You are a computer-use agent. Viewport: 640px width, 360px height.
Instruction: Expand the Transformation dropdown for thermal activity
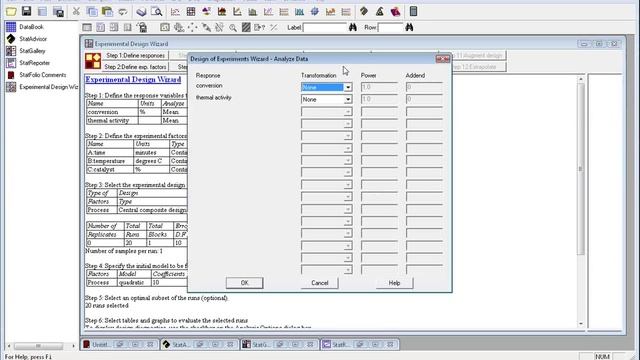(x=348, y=99)
